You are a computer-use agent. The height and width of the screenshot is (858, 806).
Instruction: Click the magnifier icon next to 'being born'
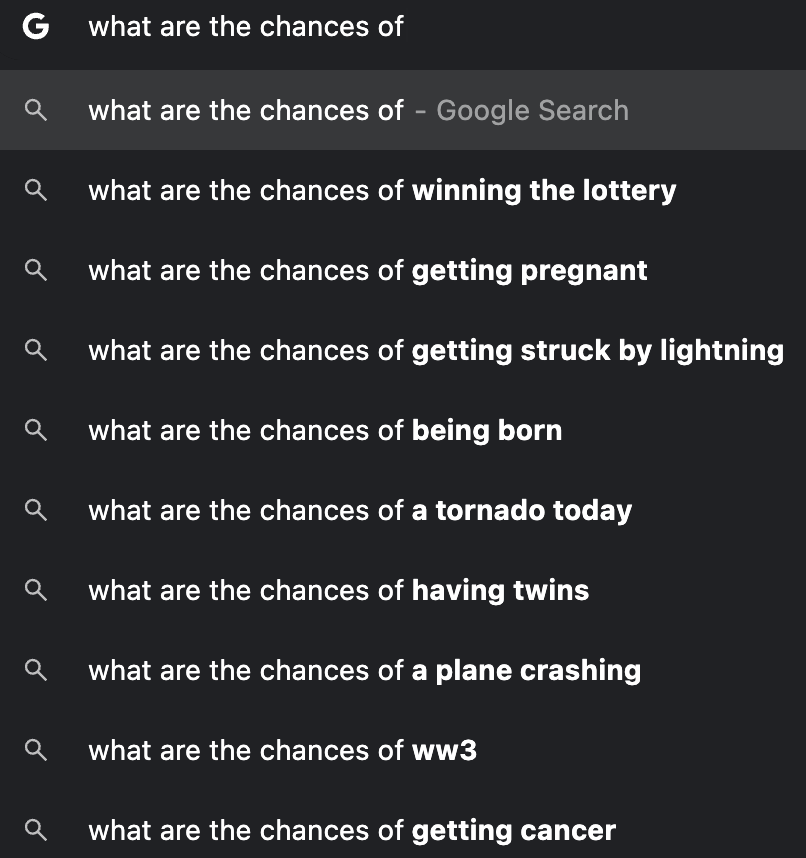click(x=35, y=431)
